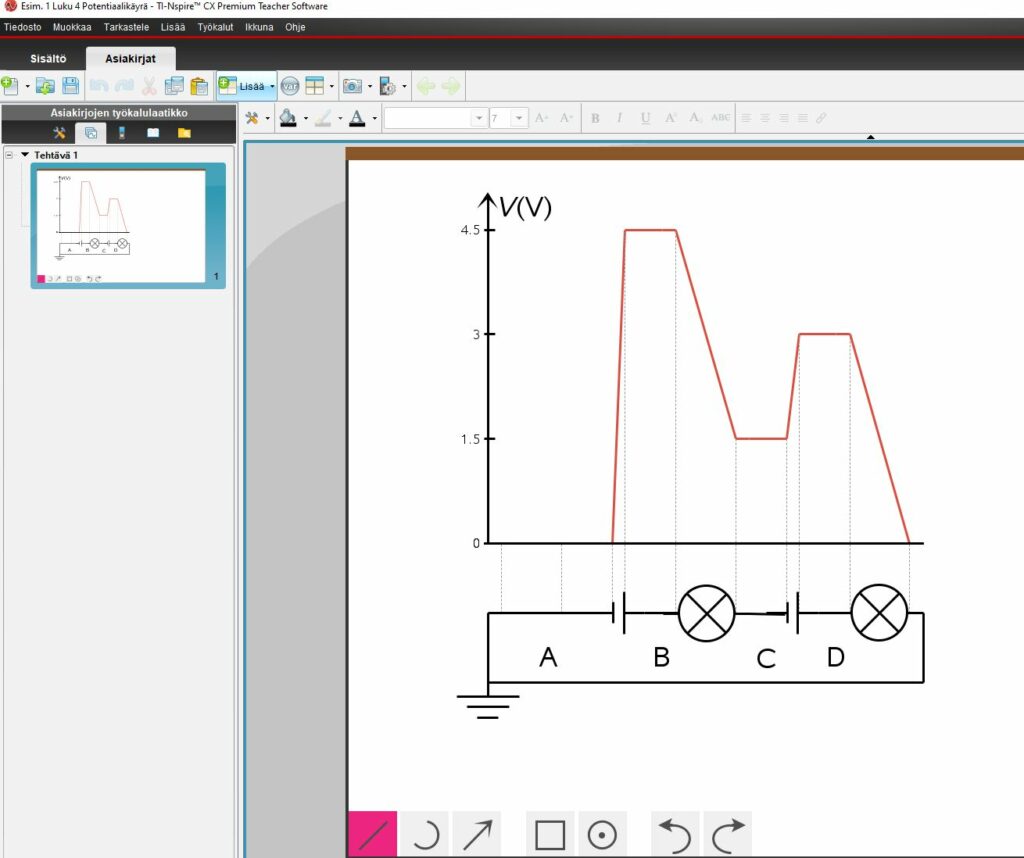This screenshot has height=858, width=1024.
Task: Open the Lisää insert dropdown
Action: point(246,87)
